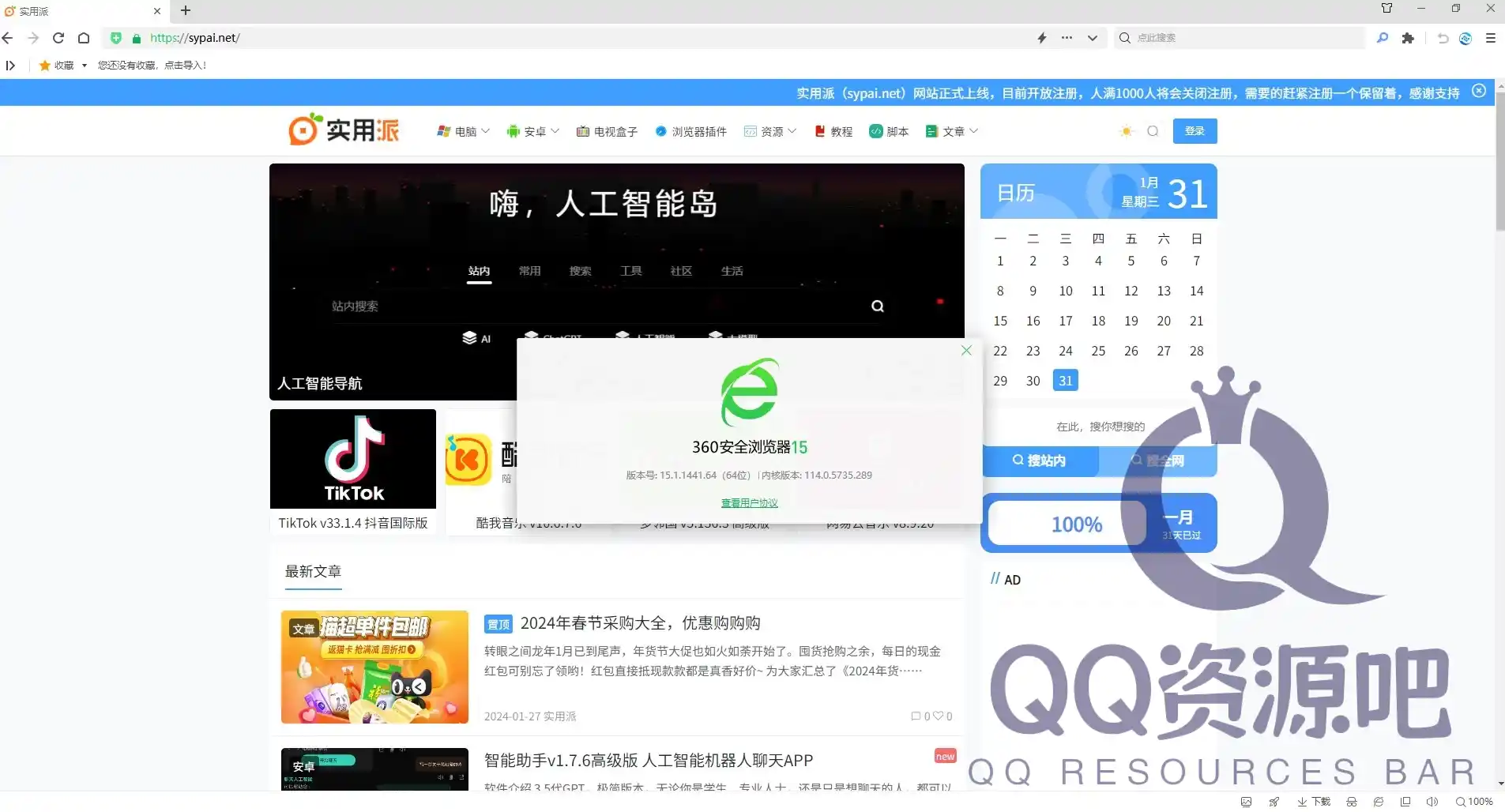The image size is (1505, 812).
Task: Open the extensions puzzle icon
Action: click(1408, 38)
